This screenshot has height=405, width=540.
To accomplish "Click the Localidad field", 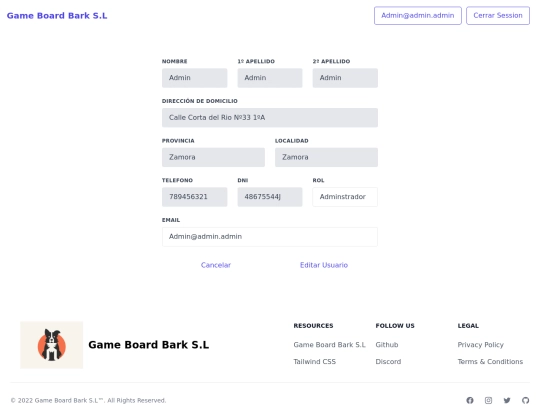I will point(326,157).
